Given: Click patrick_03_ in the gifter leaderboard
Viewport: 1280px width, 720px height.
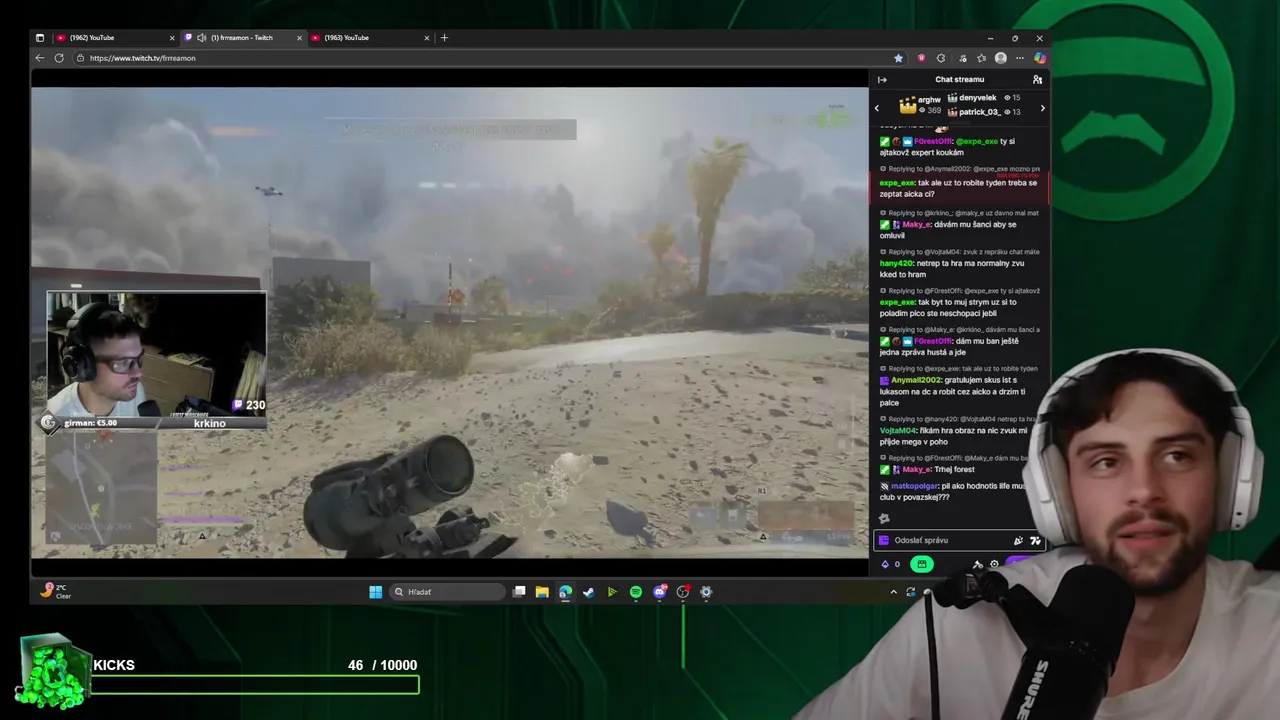Looking at the screenshot, I should (978, 112).
